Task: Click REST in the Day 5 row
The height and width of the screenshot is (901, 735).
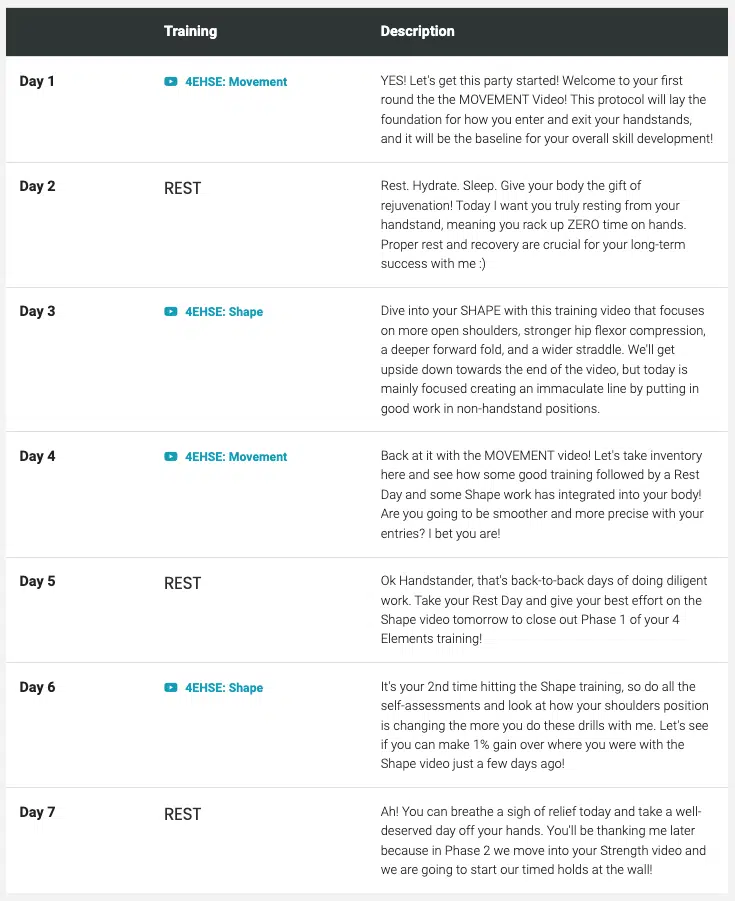Action: (x=182, y=583)
